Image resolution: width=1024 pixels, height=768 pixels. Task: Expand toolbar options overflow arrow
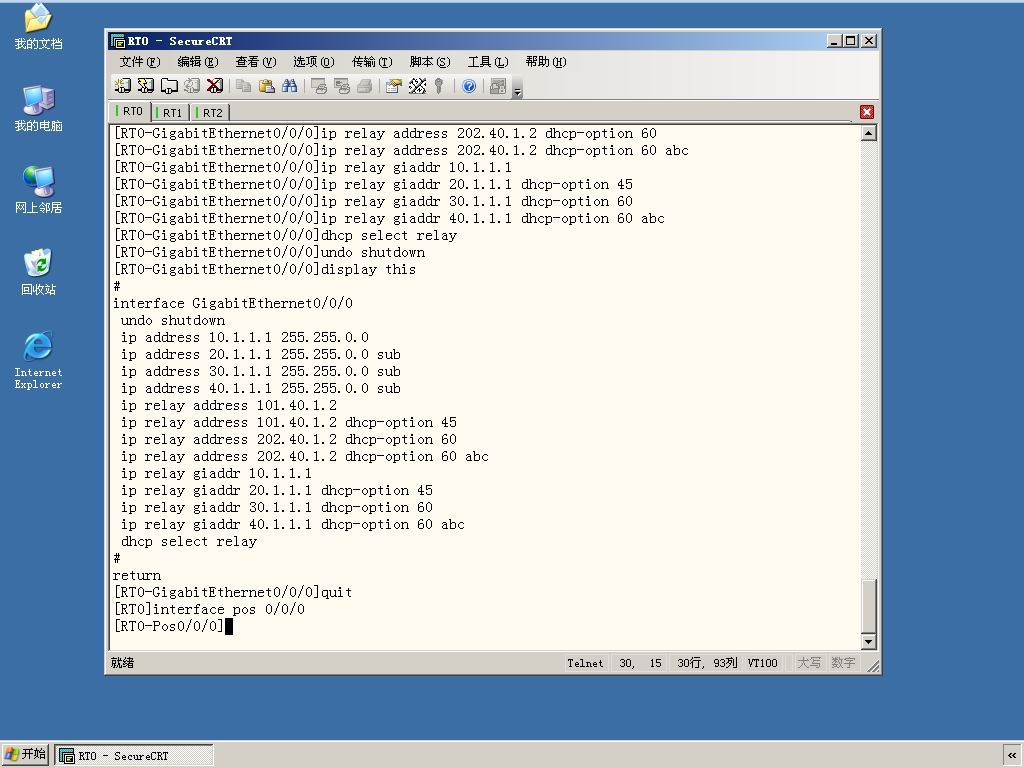pyautogui.click(x=517, y=91)
